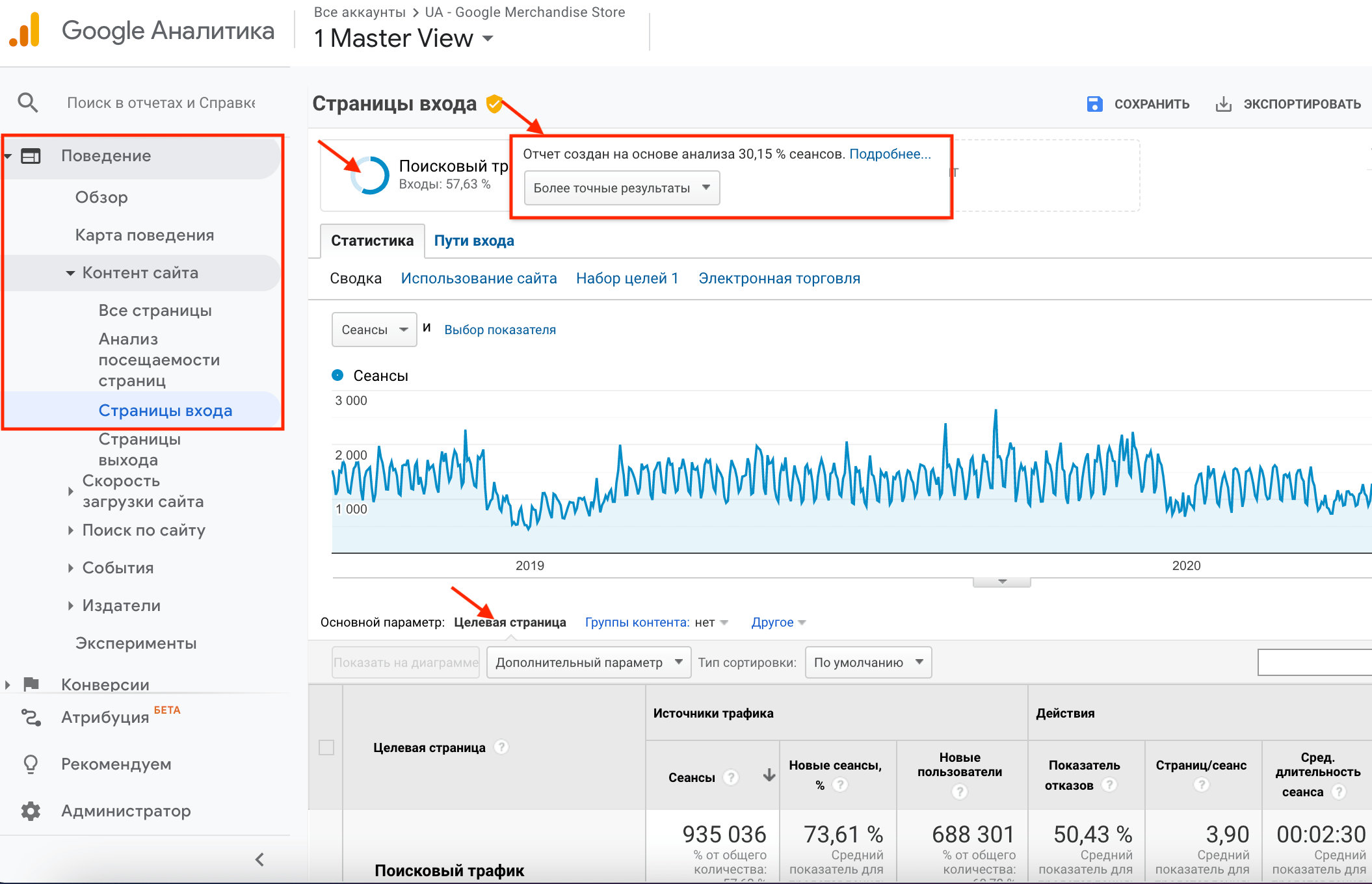Click the Сеансы blue legend dot
1372x884 pixels.
click(x=337, y=375)
